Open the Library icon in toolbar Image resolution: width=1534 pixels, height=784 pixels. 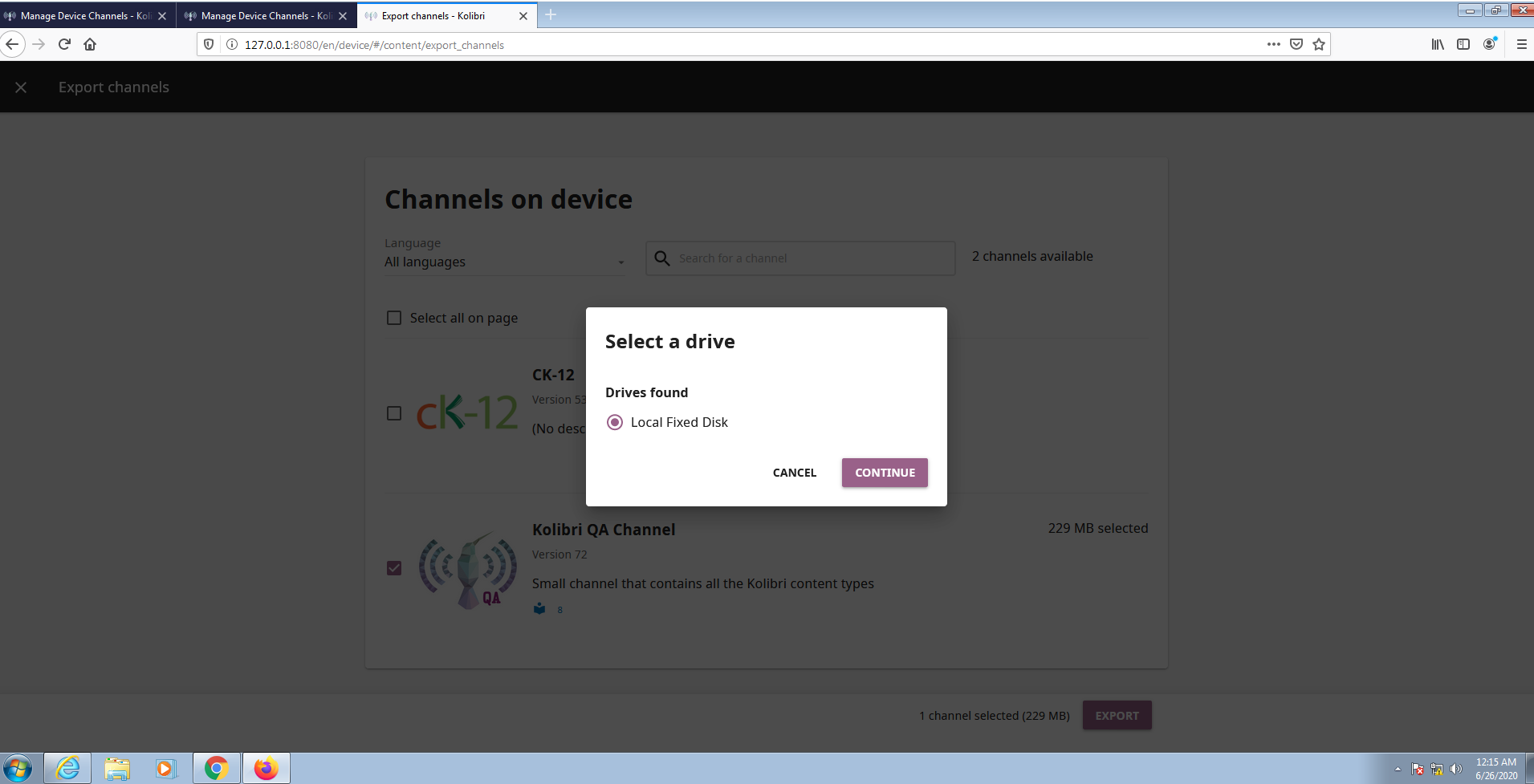pyautogui.click(x=1438, y=44)
